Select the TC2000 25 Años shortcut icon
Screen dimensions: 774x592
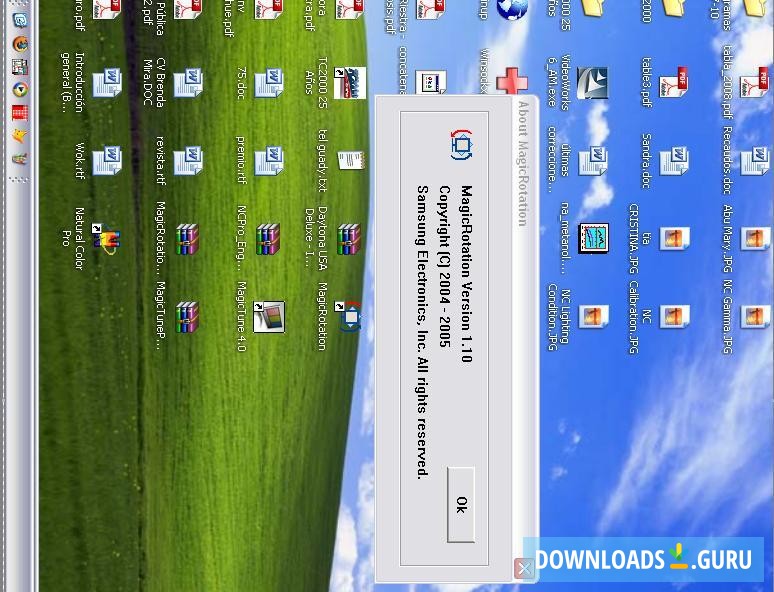(x=350, y=83)
